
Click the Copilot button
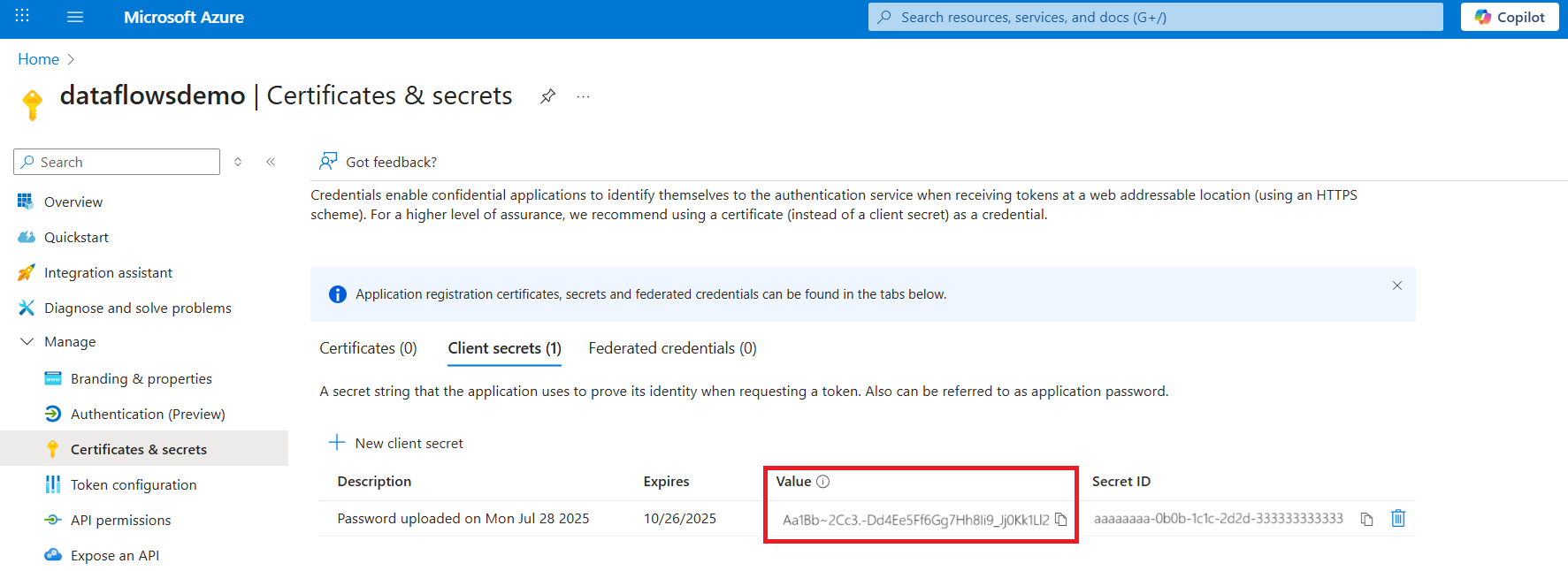click(x=1510, y=17)
